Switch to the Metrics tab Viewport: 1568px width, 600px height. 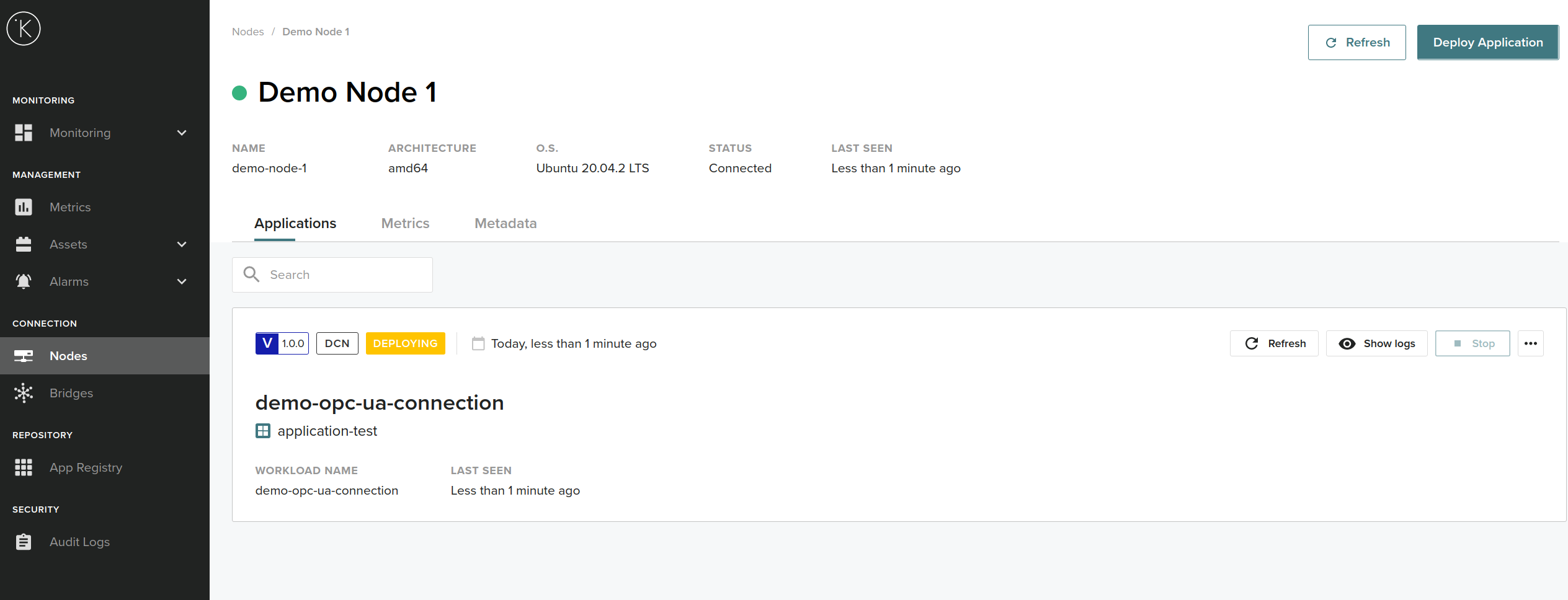pyautogui.click(x=405, y=223)
